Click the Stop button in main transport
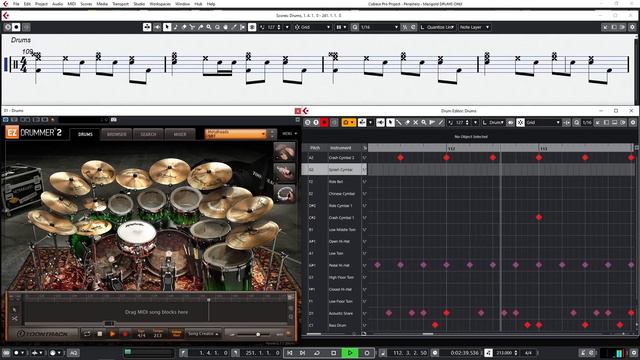The width and height of the screenshot is (640, 360). coord(333,353)
